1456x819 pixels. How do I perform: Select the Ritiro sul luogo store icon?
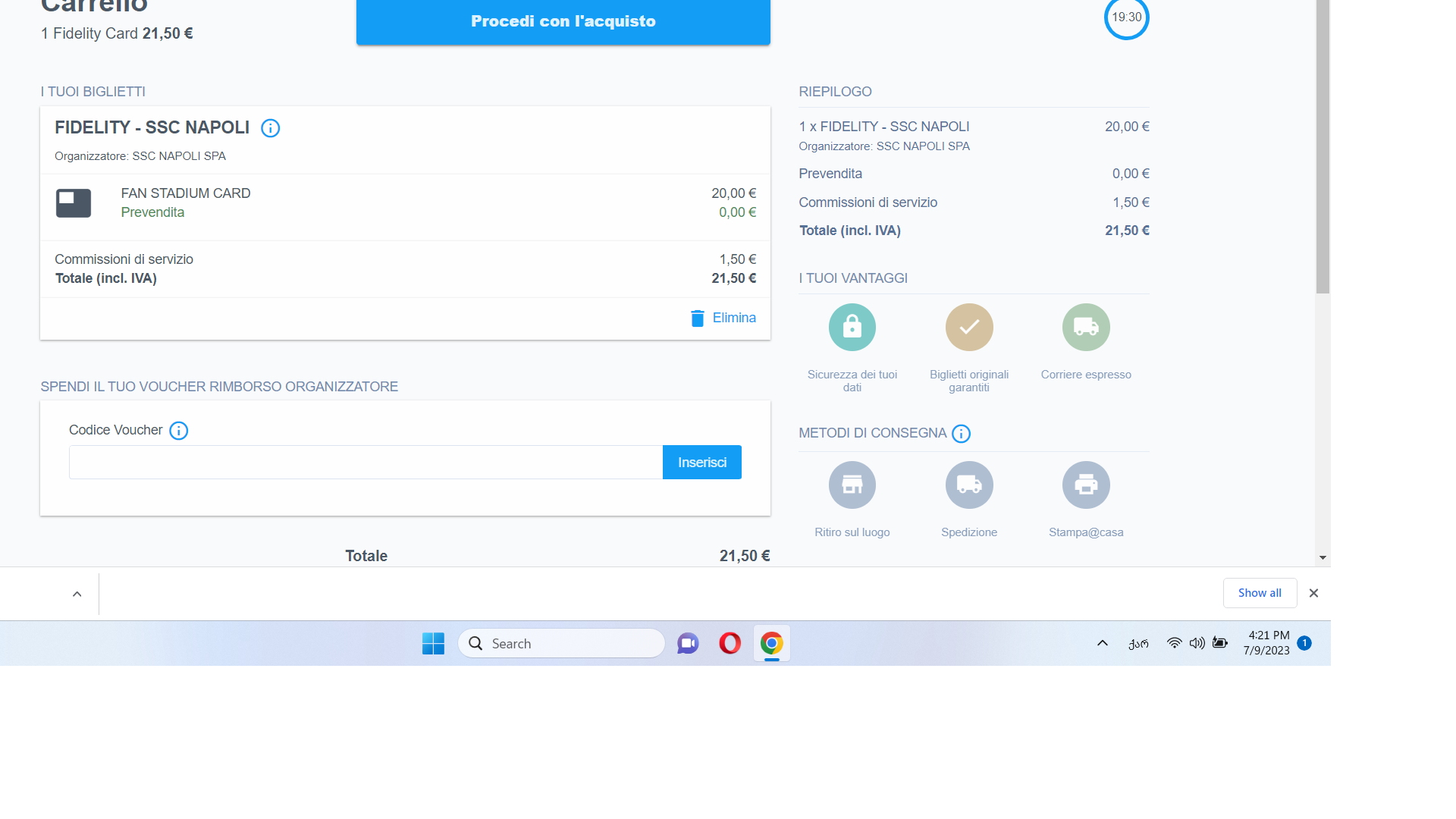852,485
